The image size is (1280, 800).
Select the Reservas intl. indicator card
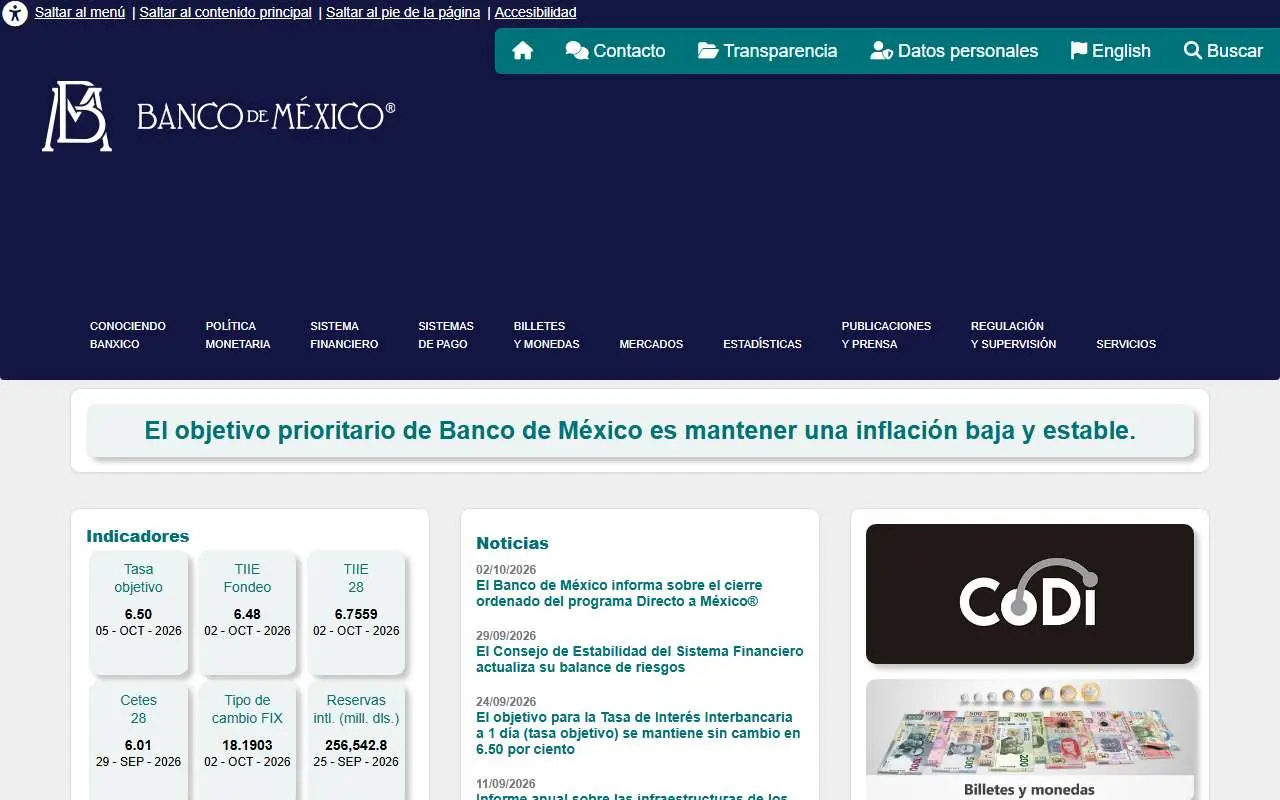[356, 741]
